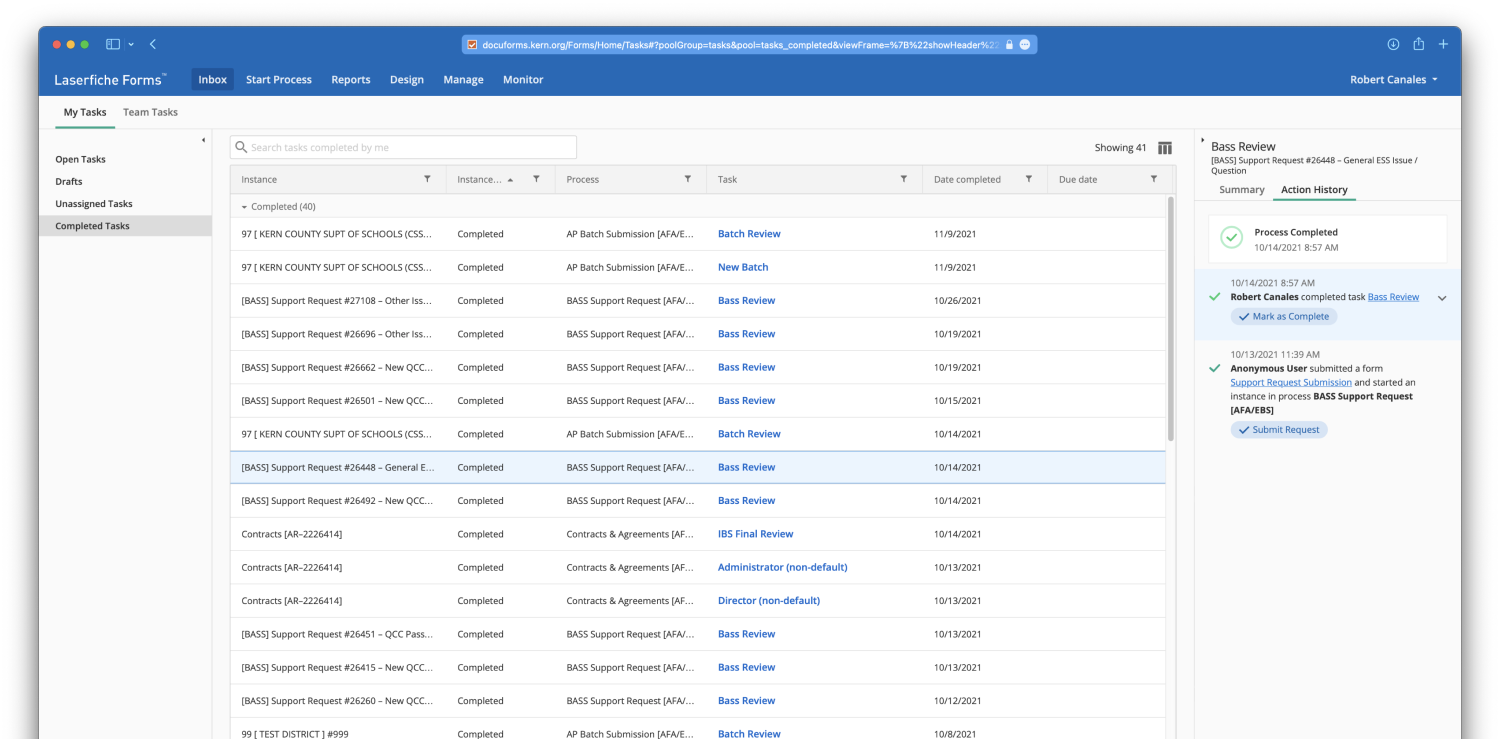
Task: Select the 99 [ TEST DISTRICT ] #999 row
Action: tap(698, 730)
